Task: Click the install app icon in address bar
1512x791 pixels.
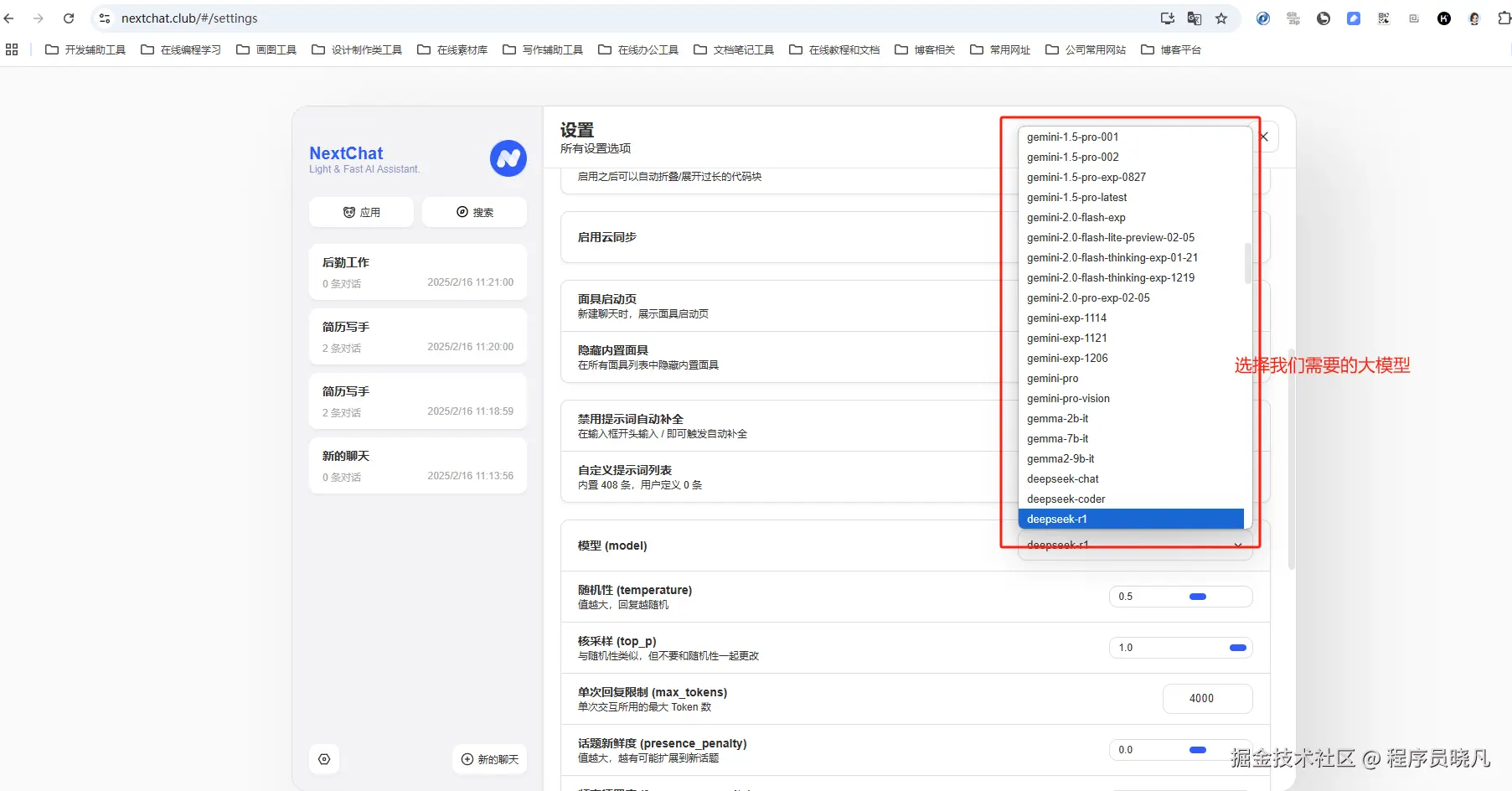Action: 1168,18
